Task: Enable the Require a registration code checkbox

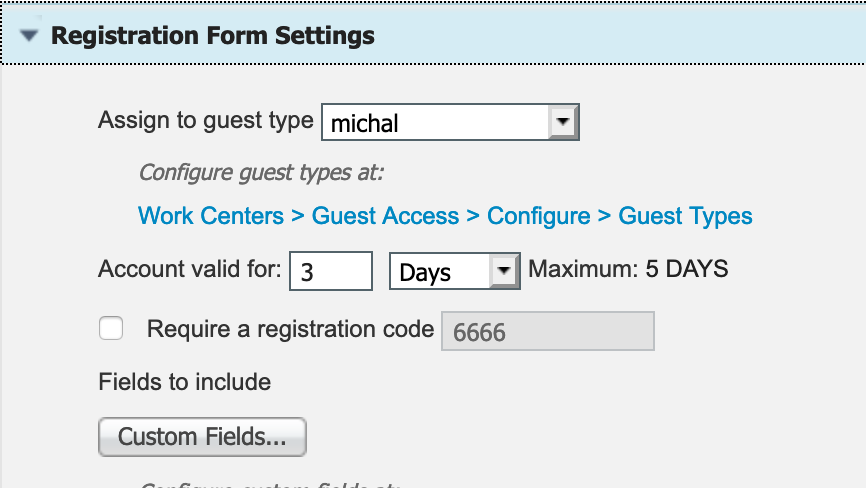Action: [110, 329]
